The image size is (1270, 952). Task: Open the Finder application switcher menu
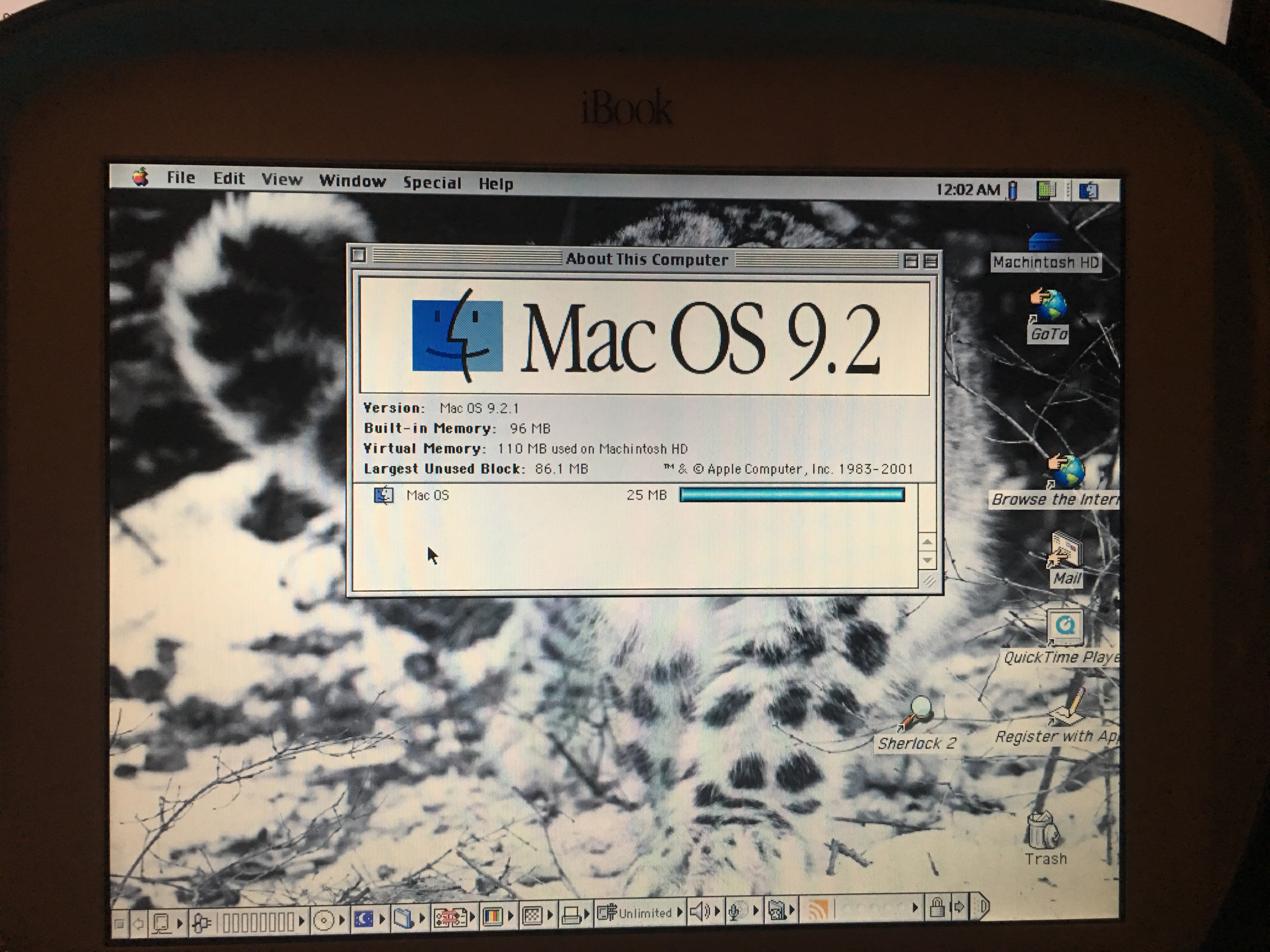click(1089, 190)
